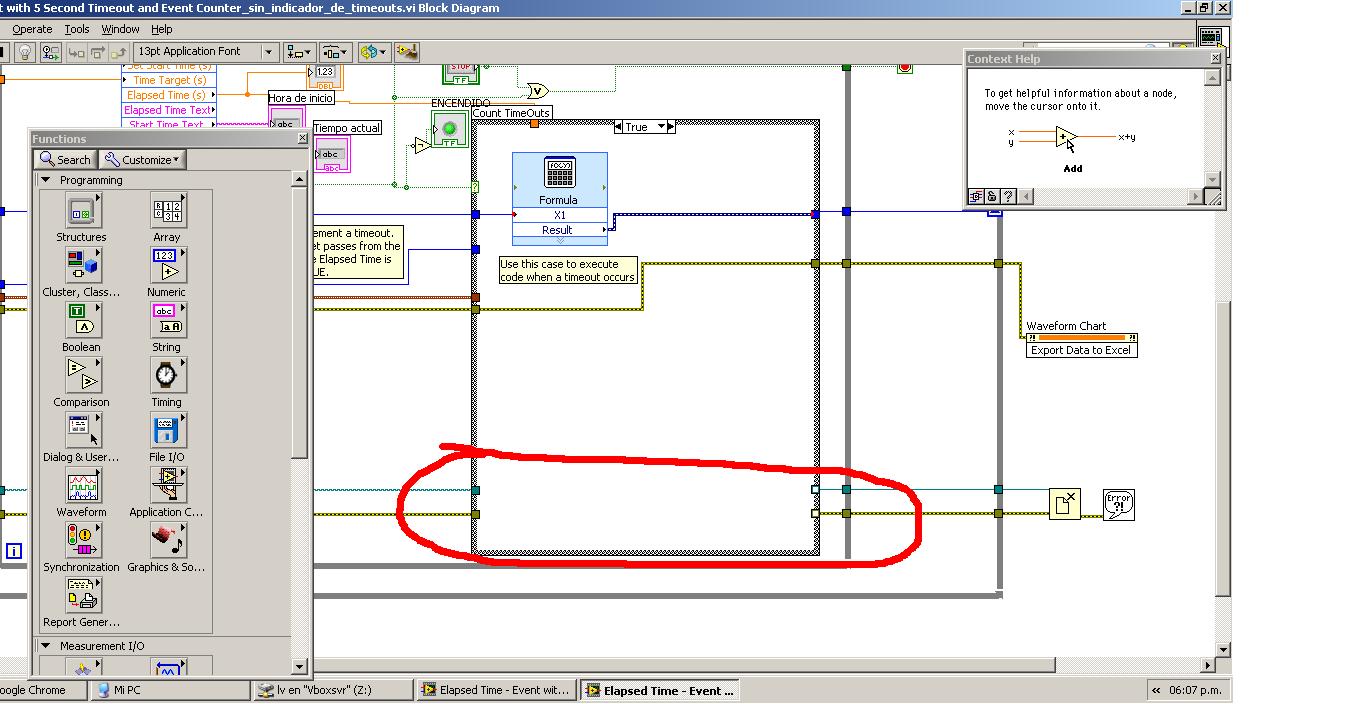The image size is (1366, 704).
Task: Open the Window menu
Action: (x=120, y=30)
